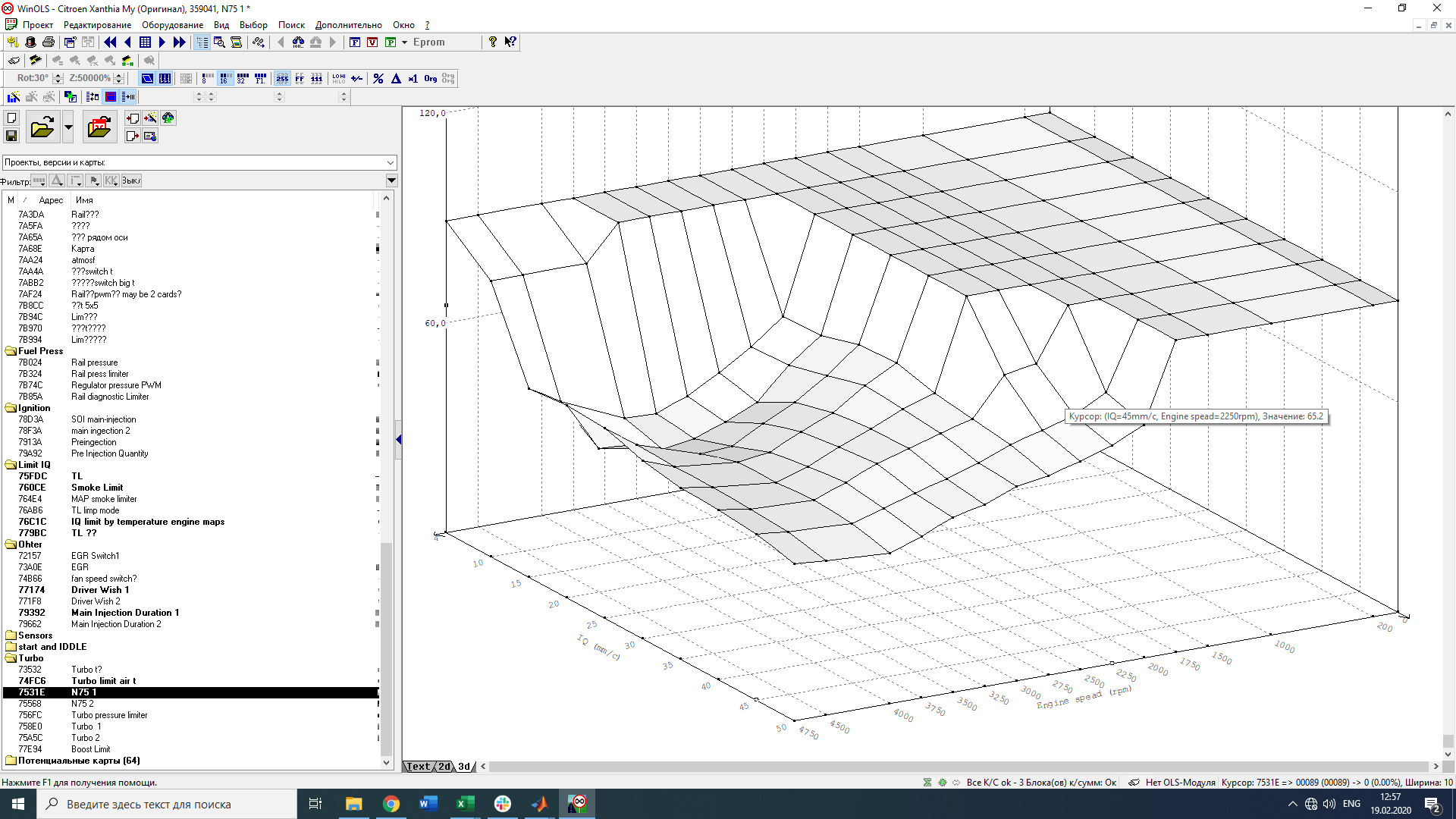Click the new blank project icon
1456x819 pixels.
(x=11, y=118)
